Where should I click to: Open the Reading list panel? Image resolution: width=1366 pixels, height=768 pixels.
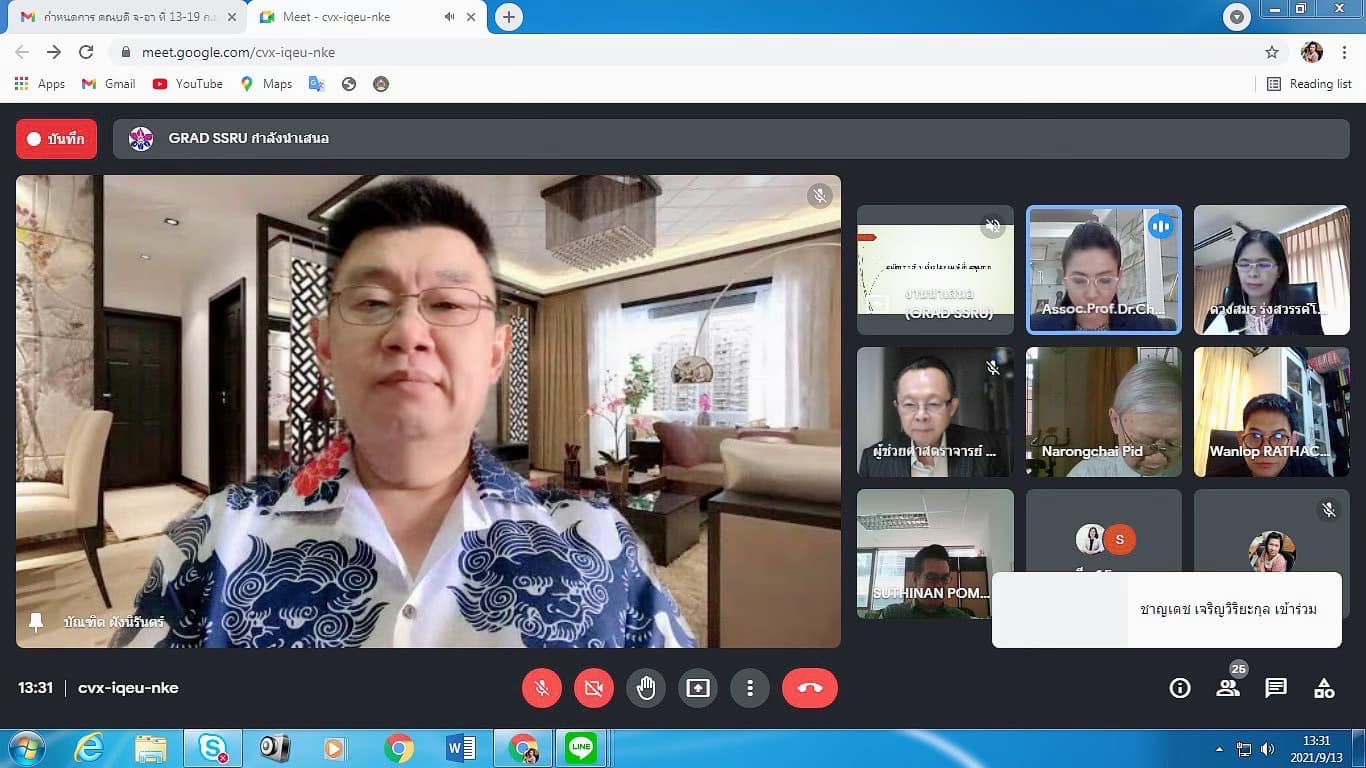point(1309,84)
